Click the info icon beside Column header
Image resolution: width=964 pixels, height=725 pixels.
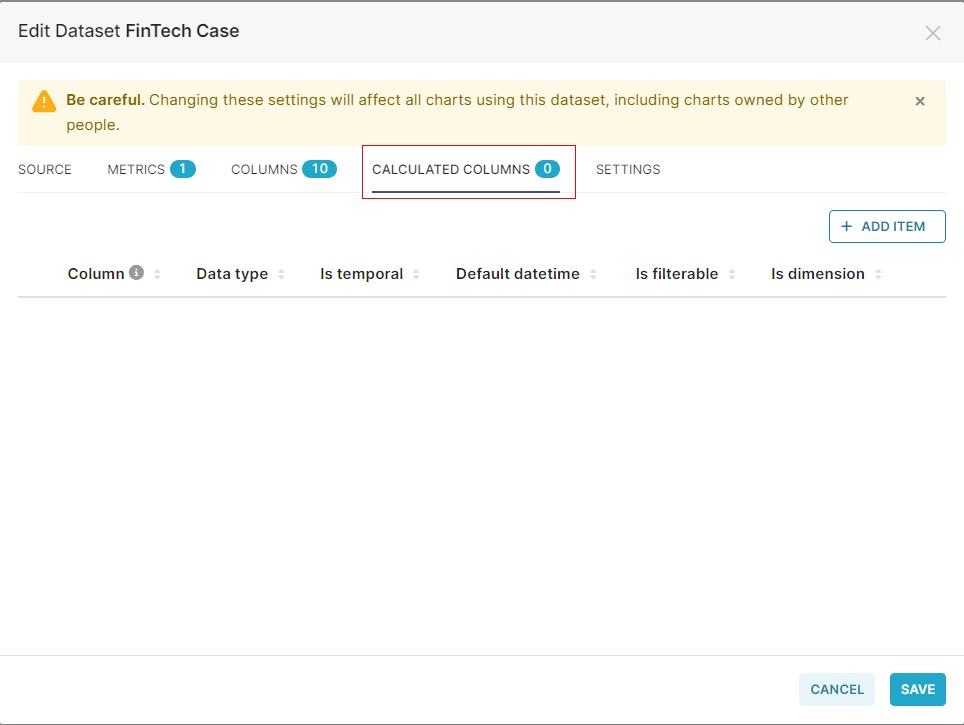coord(136,272)
